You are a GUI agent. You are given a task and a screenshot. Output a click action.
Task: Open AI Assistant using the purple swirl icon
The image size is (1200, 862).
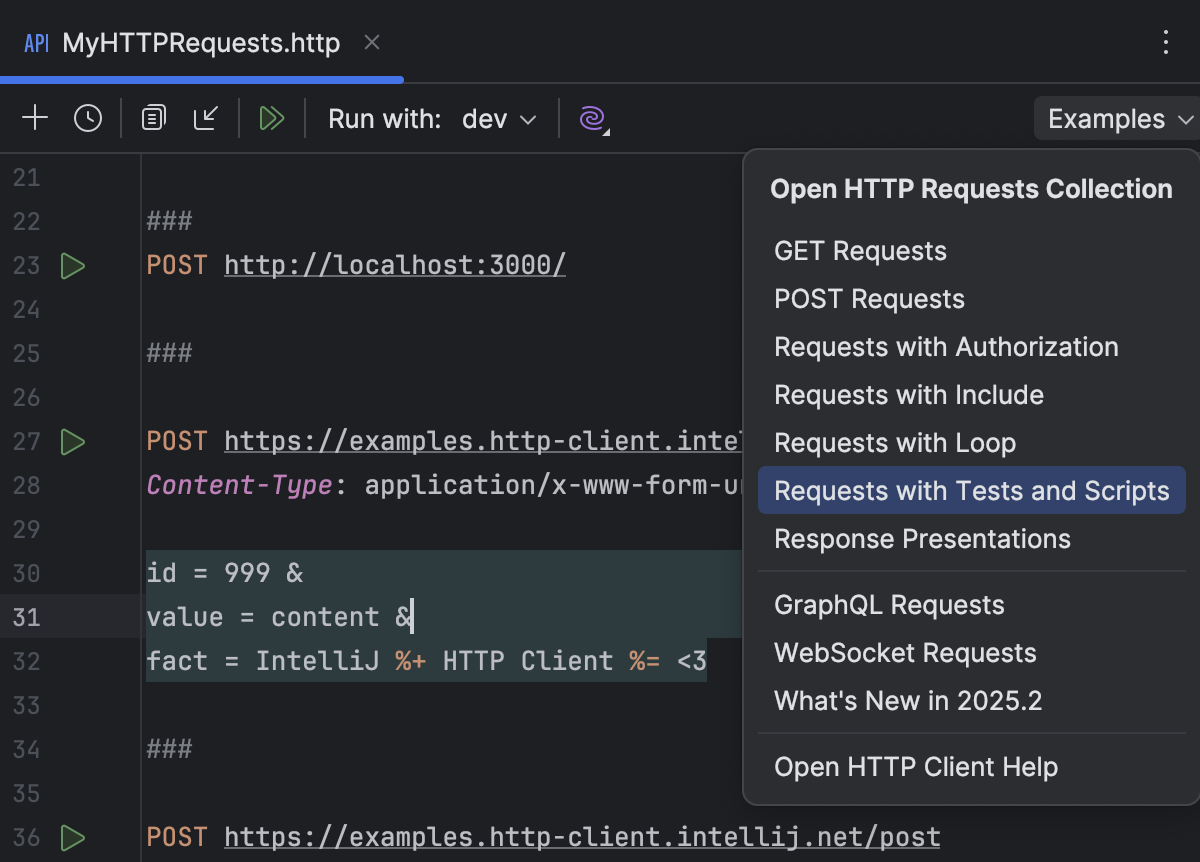coord(592,118)
